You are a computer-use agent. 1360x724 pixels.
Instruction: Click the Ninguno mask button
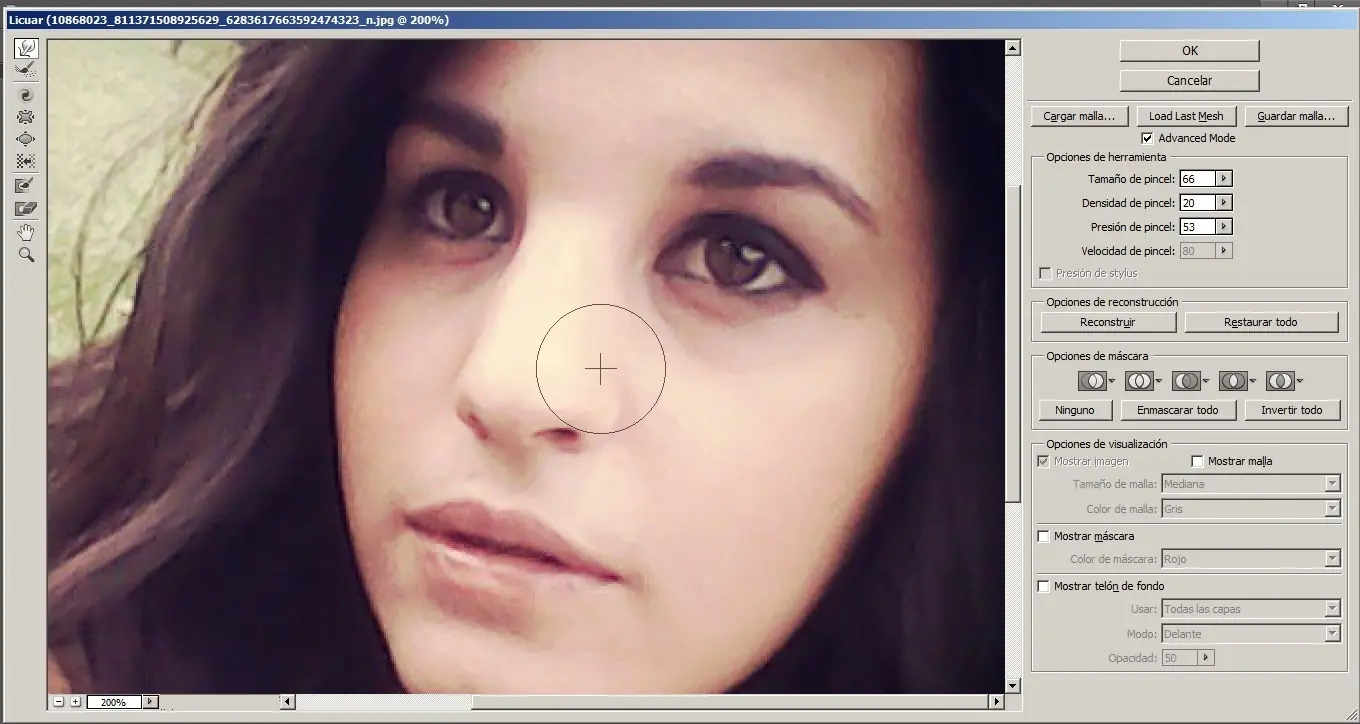click(x=1075, y=410)
